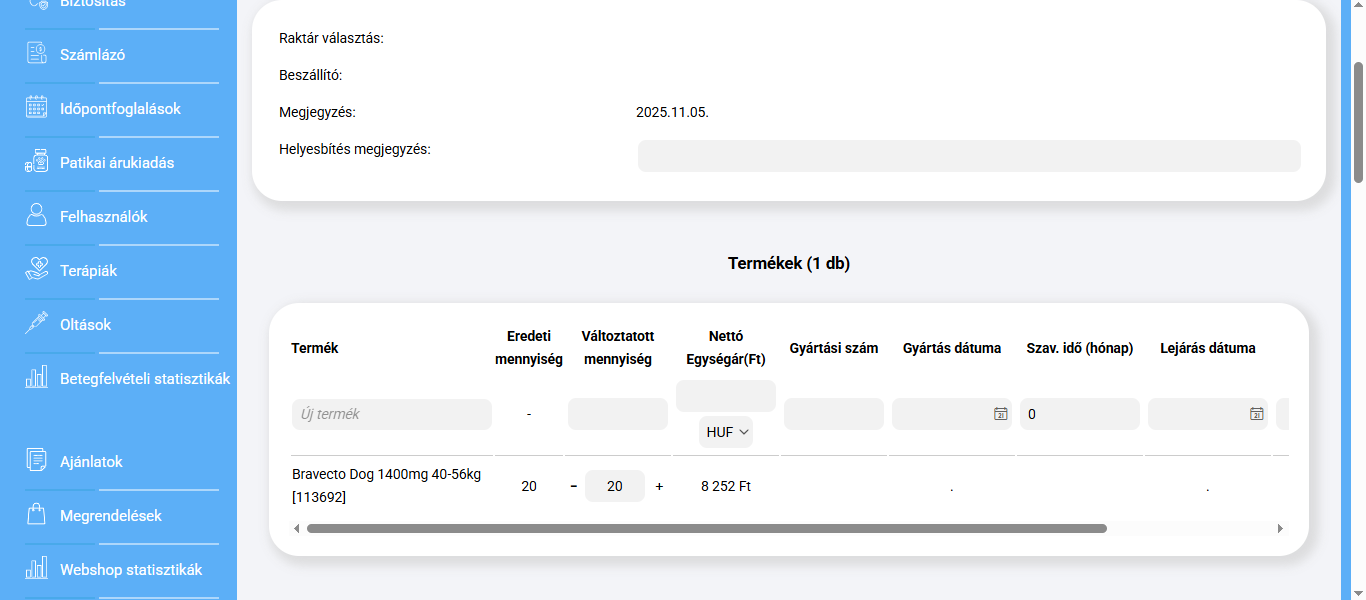Click the Új termék search field
Viewport: 1366px width, 600px height.
click(x=391, y=414)
